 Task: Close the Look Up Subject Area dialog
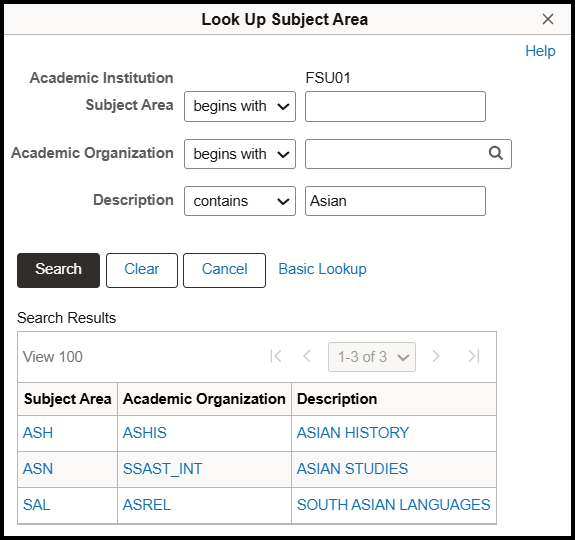[547, 19]
